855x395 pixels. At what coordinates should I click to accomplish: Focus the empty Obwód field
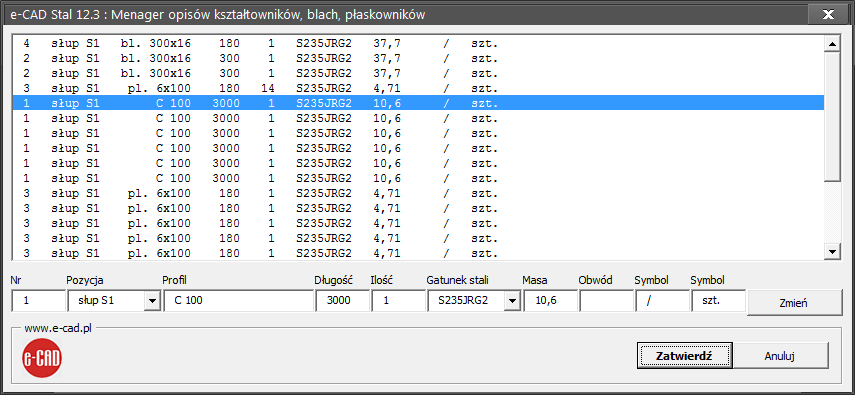tap(606, 301)
